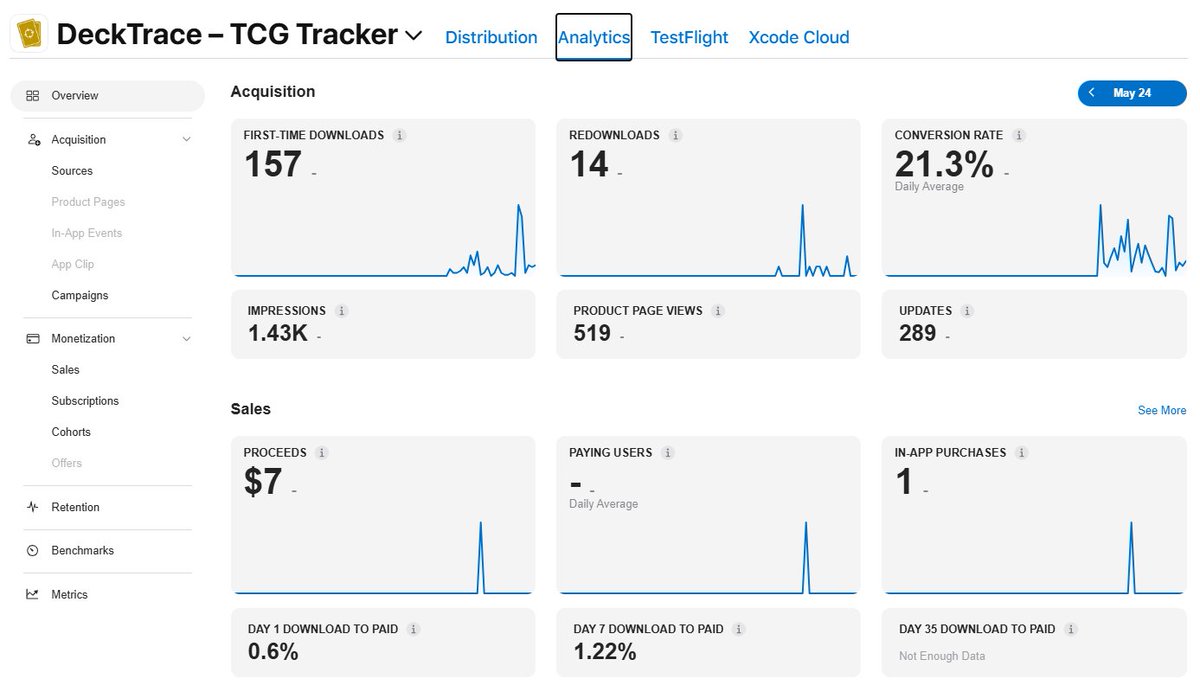The image size is (1200, 698).
Task: Switch to the Distribution tab
Action: click(x=491, y=37)
